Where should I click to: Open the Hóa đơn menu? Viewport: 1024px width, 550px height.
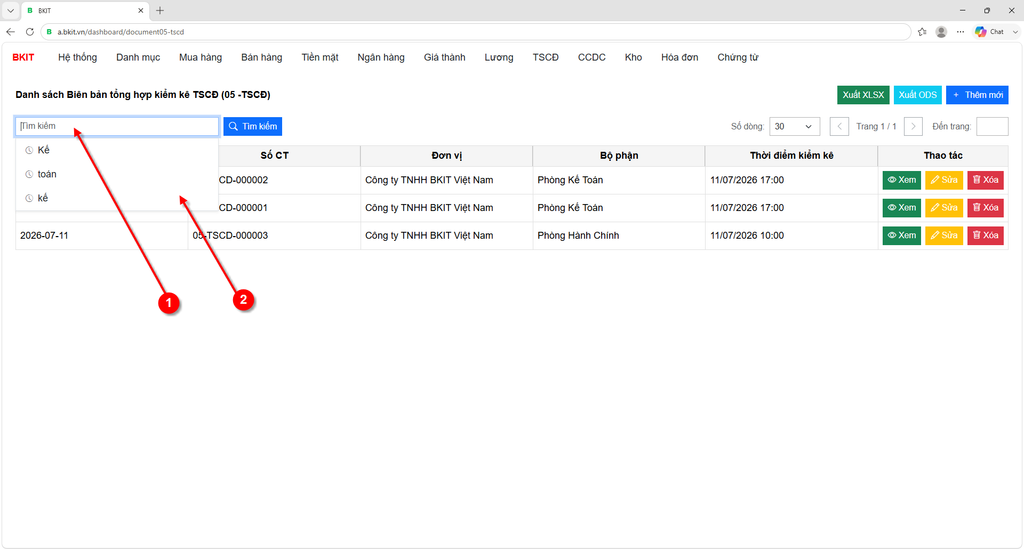[679, 57]
